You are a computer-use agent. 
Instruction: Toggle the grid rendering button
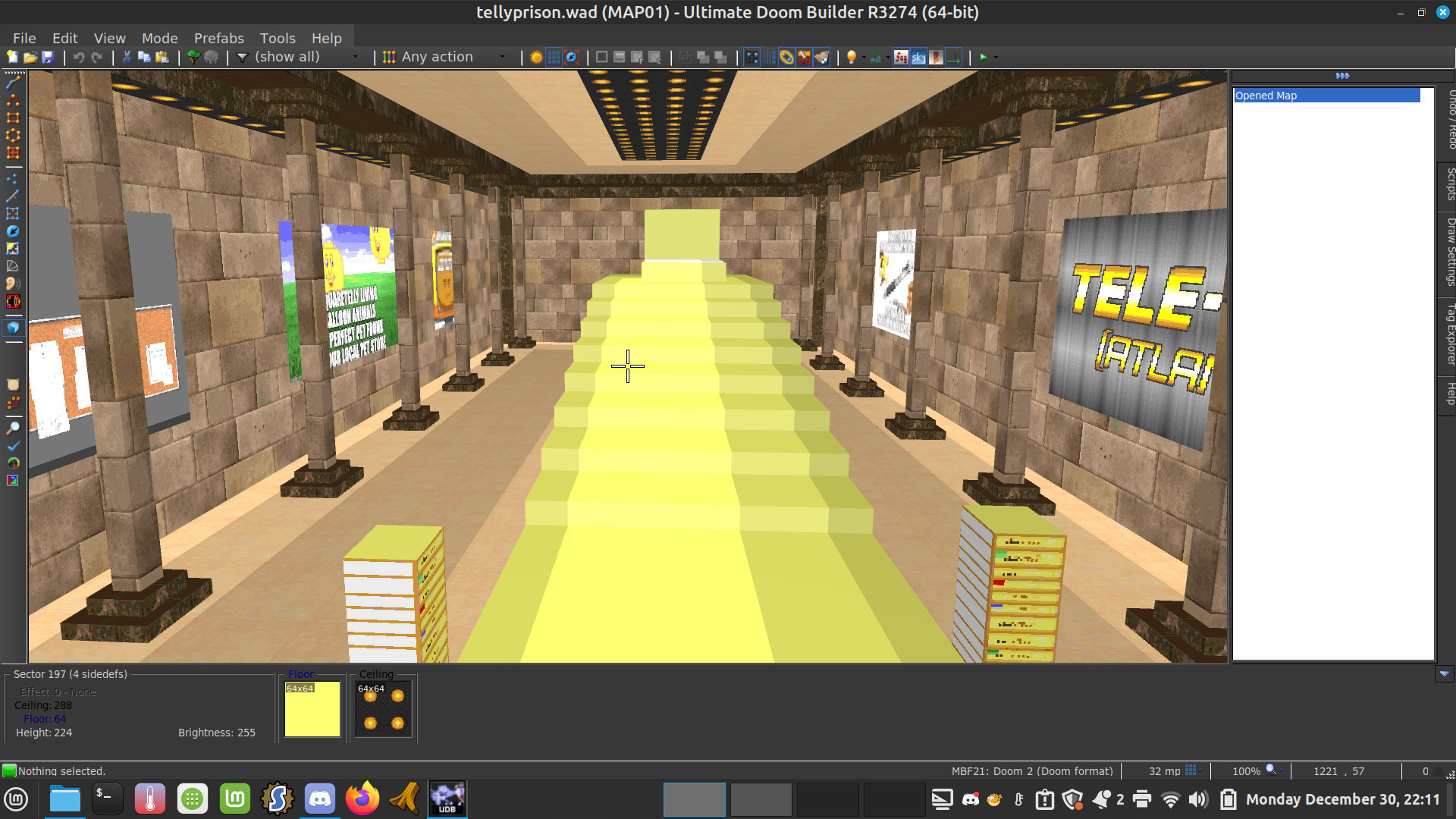(554, 58)
